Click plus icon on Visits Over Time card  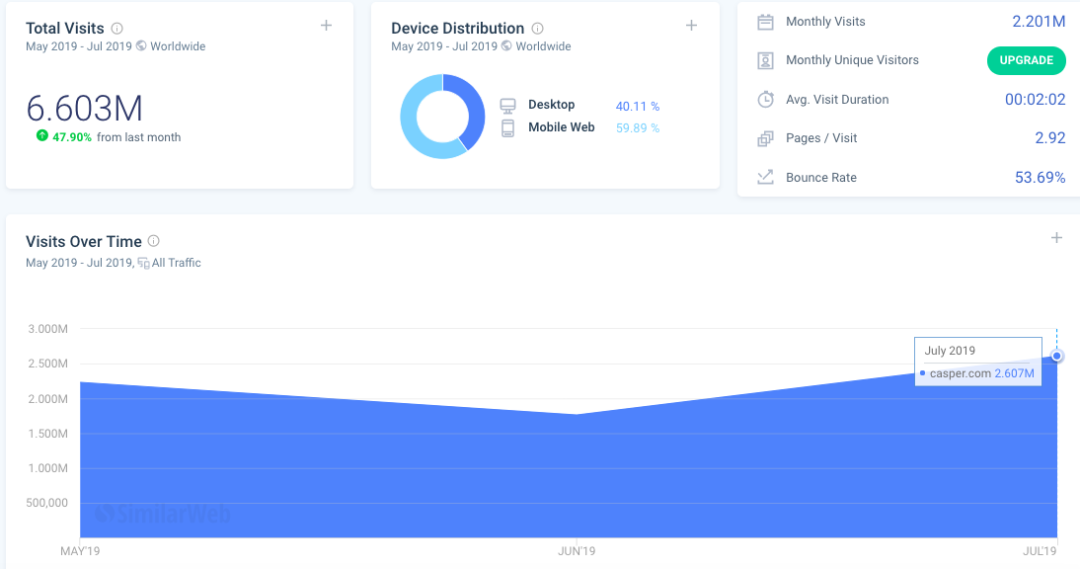(1056, 238)
